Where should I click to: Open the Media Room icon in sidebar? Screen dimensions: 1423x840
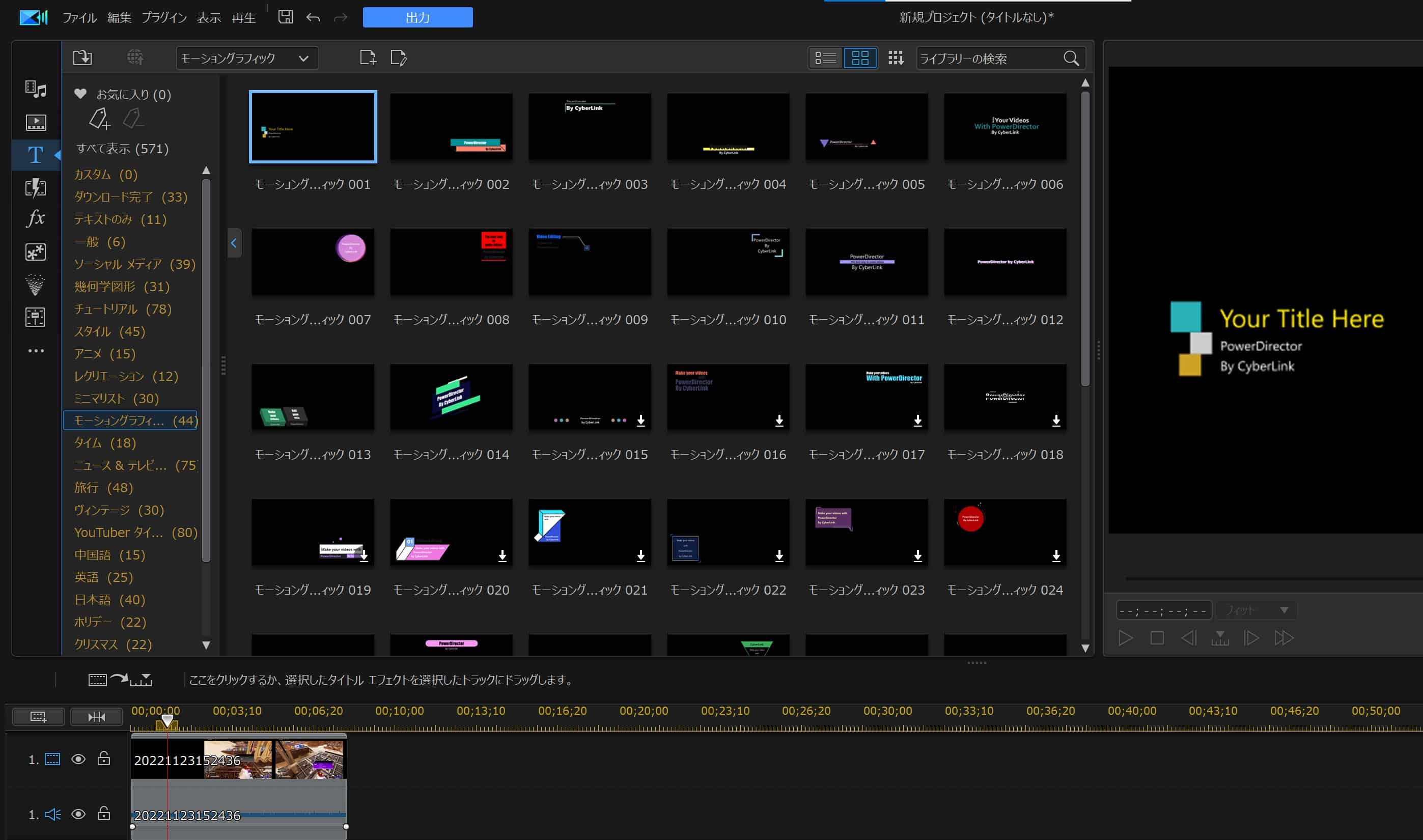click(x=36, y=89)
